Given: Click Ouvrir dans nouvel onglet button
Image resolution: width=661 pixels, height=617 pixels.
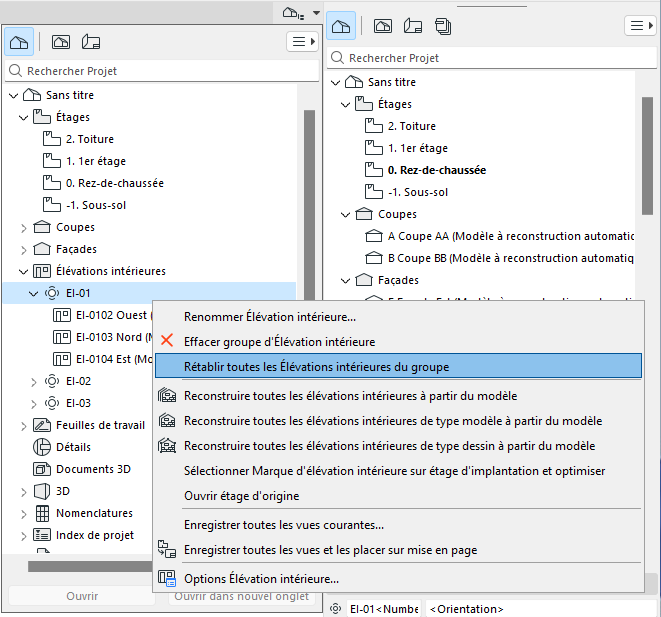Looking at the screenshot, I should 242,596.
